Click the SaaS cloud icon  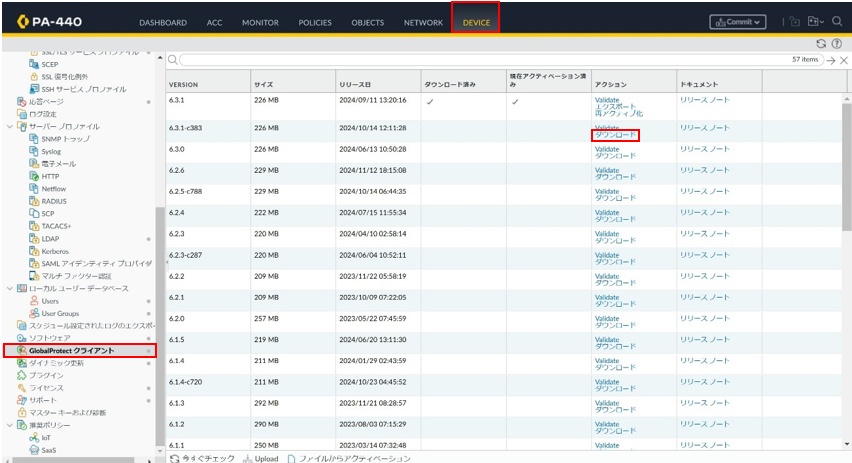point(34,450)
